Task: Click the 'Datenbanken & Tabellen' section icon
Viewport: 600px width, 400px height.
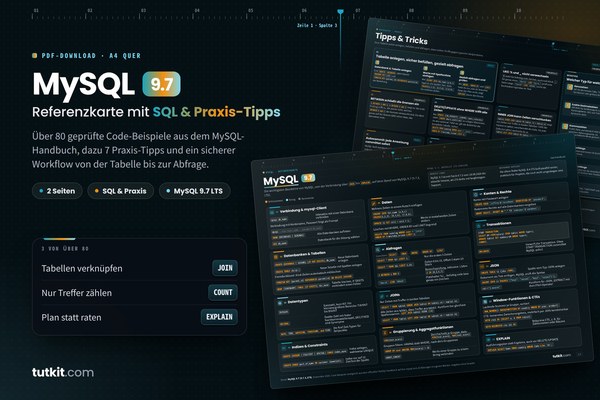Action: 276,256
